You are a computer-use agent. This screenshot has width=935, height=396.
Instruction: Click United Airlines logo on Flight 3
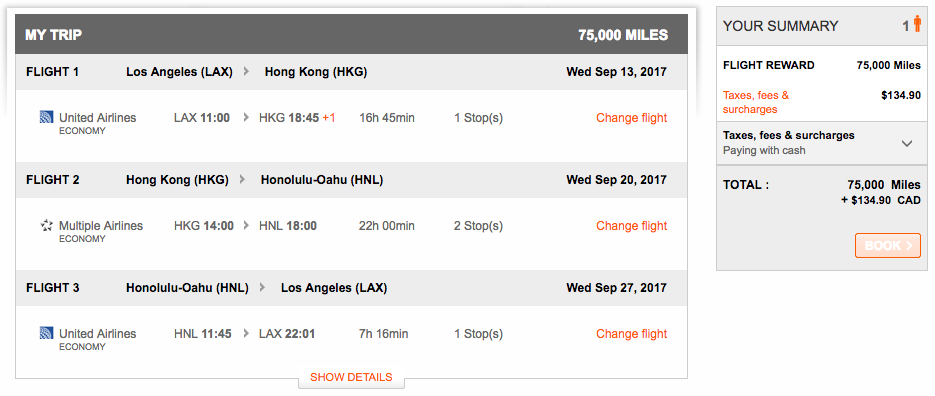point(47,333)
